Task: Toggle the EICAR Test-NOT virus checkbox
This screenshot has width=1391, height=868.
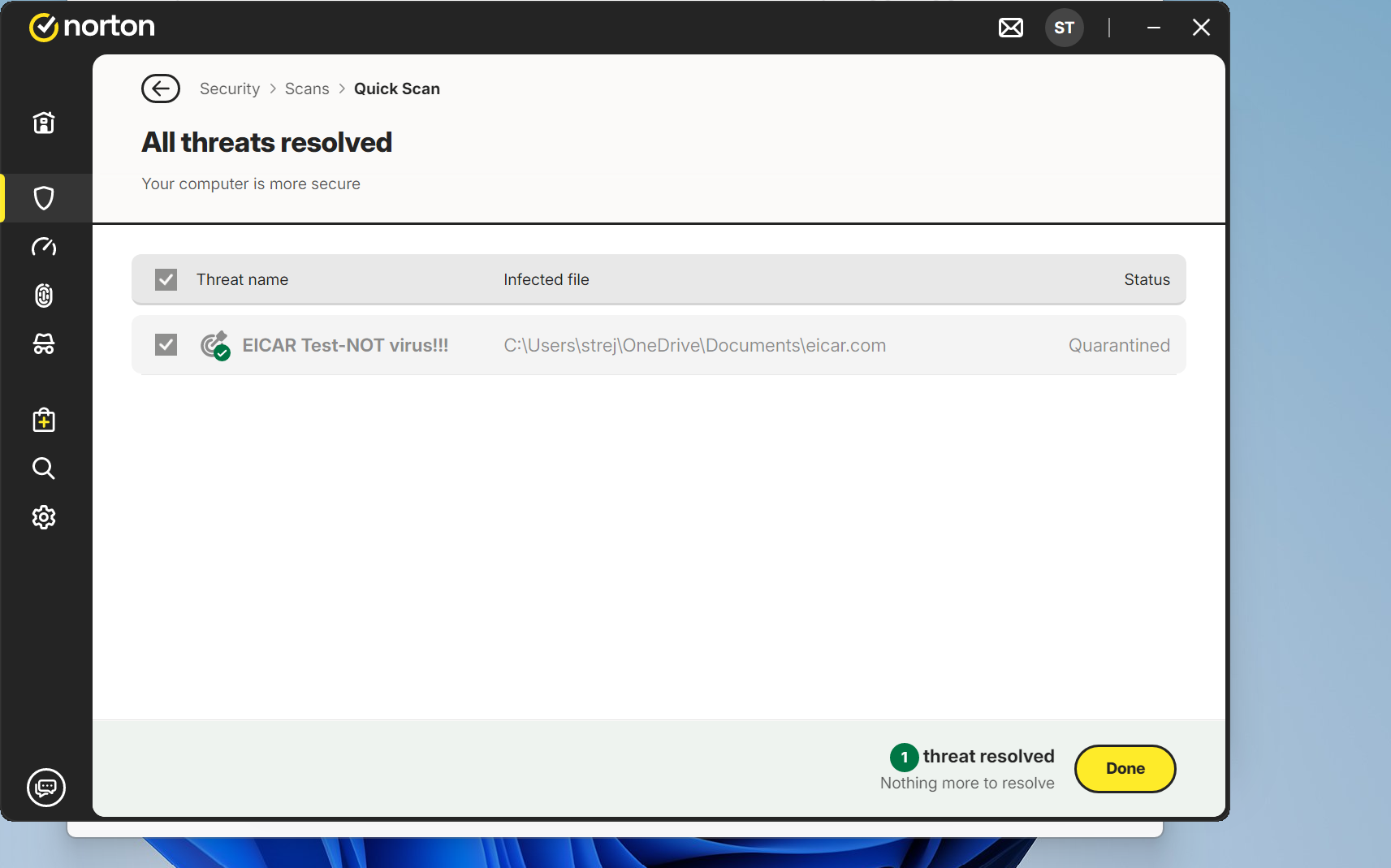Action: coord(166,345)
